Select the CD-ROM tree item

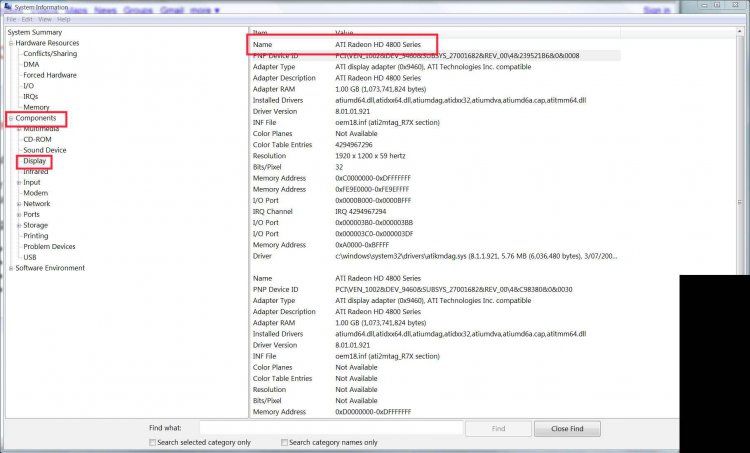tap(37, 139)
